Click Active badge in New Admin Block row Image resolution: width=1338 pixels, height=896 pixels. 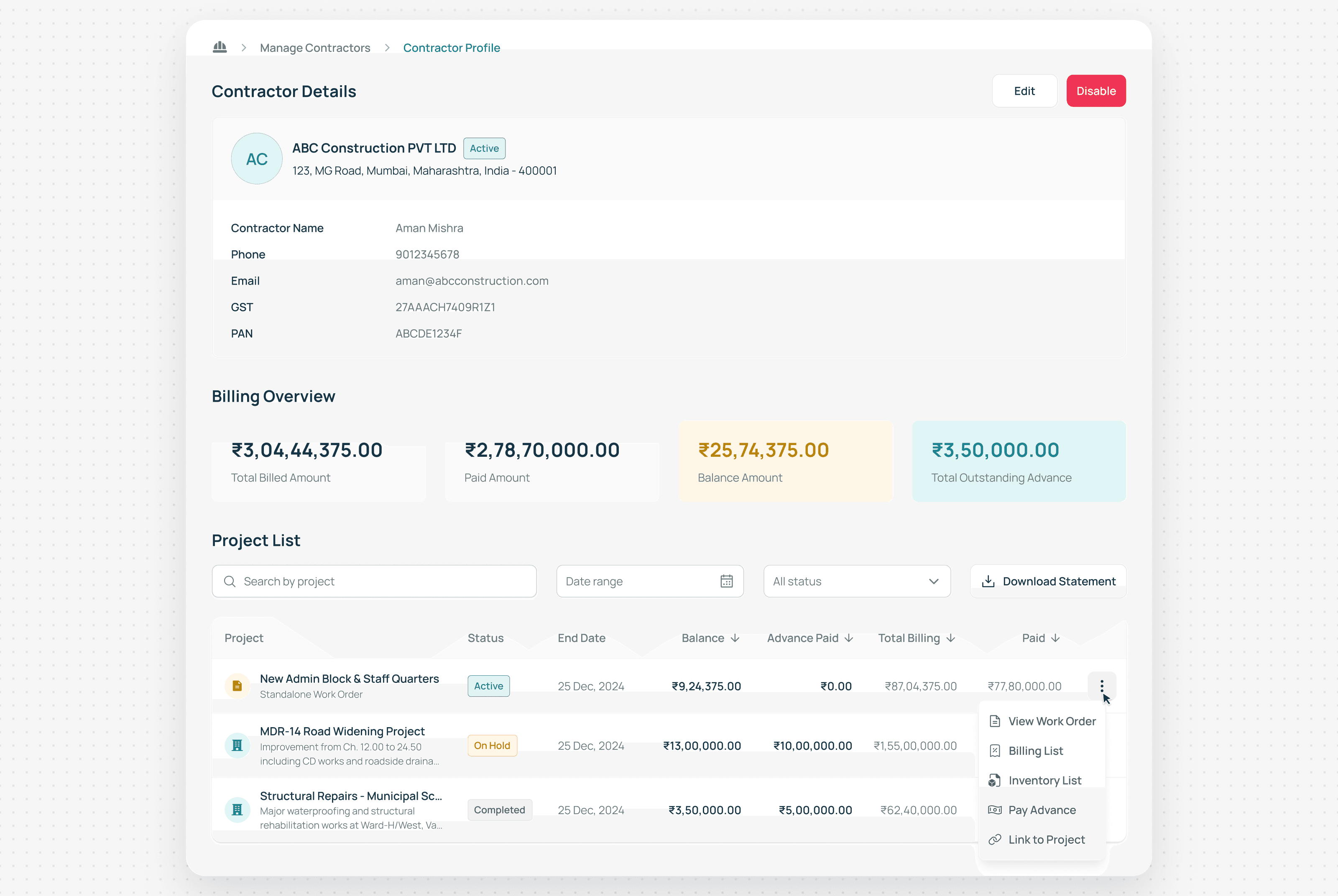tap(489, 686)
